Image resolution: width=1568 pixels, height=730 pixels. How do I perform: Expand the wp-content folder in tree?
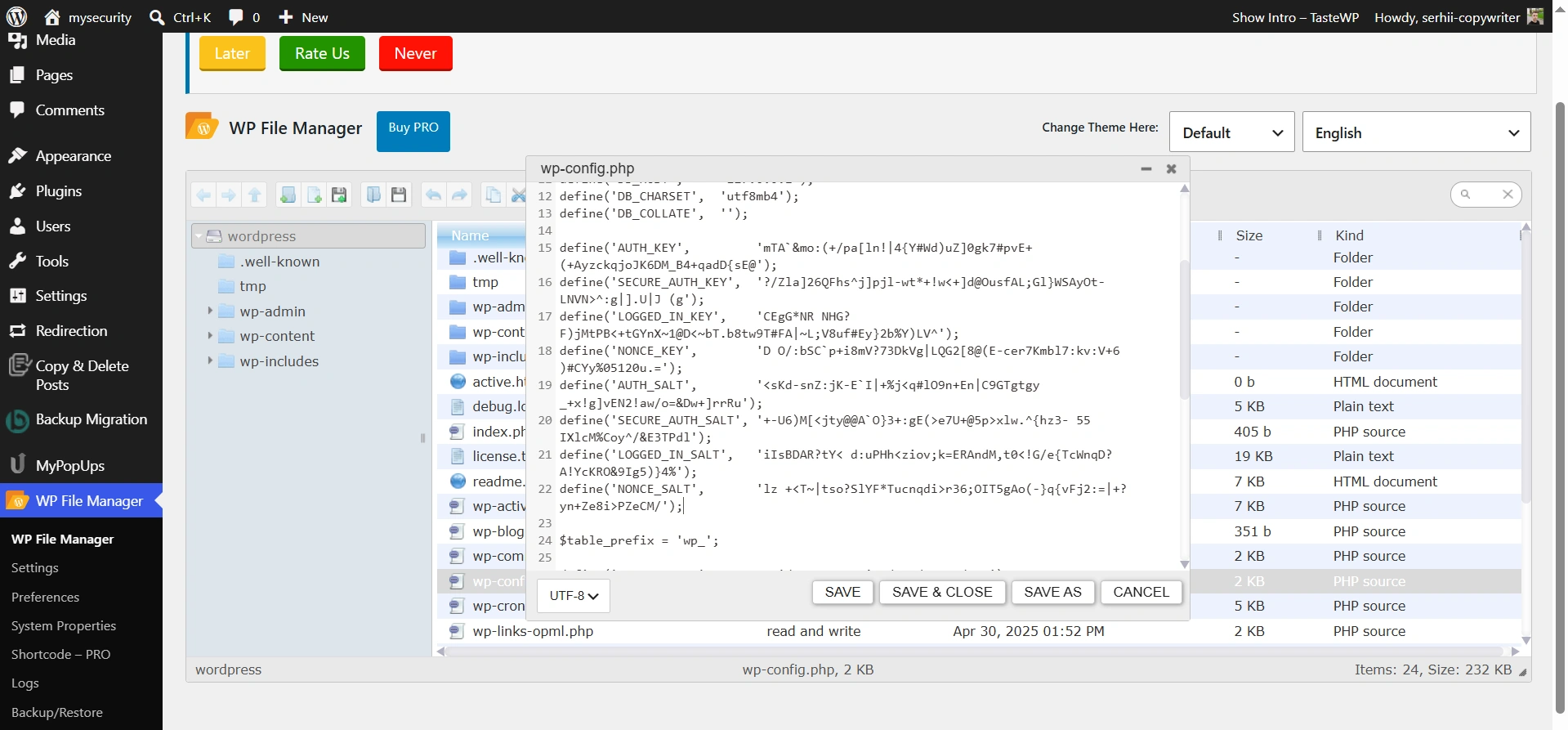pyautogui.click(x=210, y=335)
